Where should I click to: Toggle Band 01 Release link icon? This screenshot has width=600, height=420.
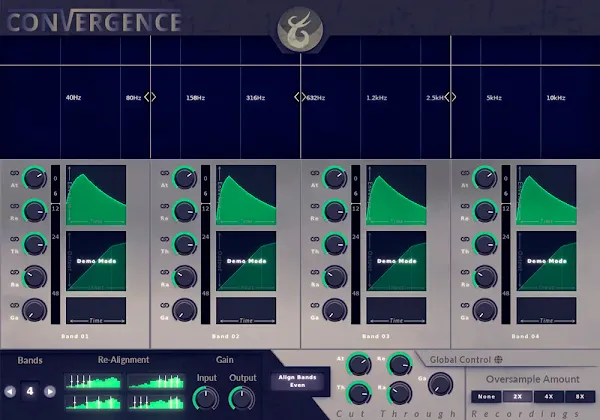click(x=15, y=206)
